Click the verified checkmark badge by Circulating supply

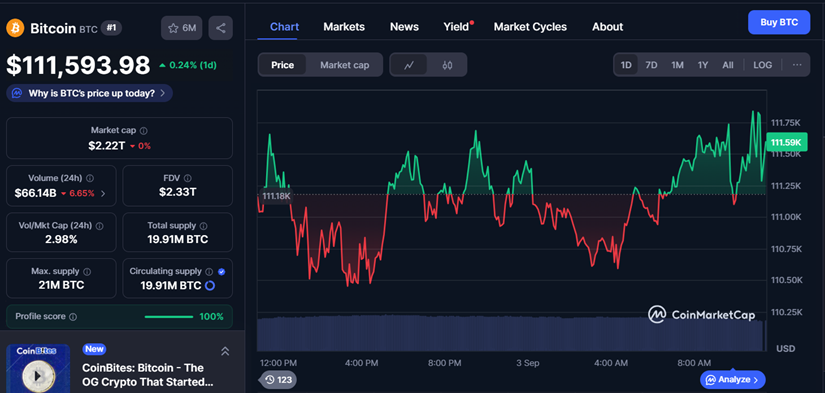pos(222,272)
